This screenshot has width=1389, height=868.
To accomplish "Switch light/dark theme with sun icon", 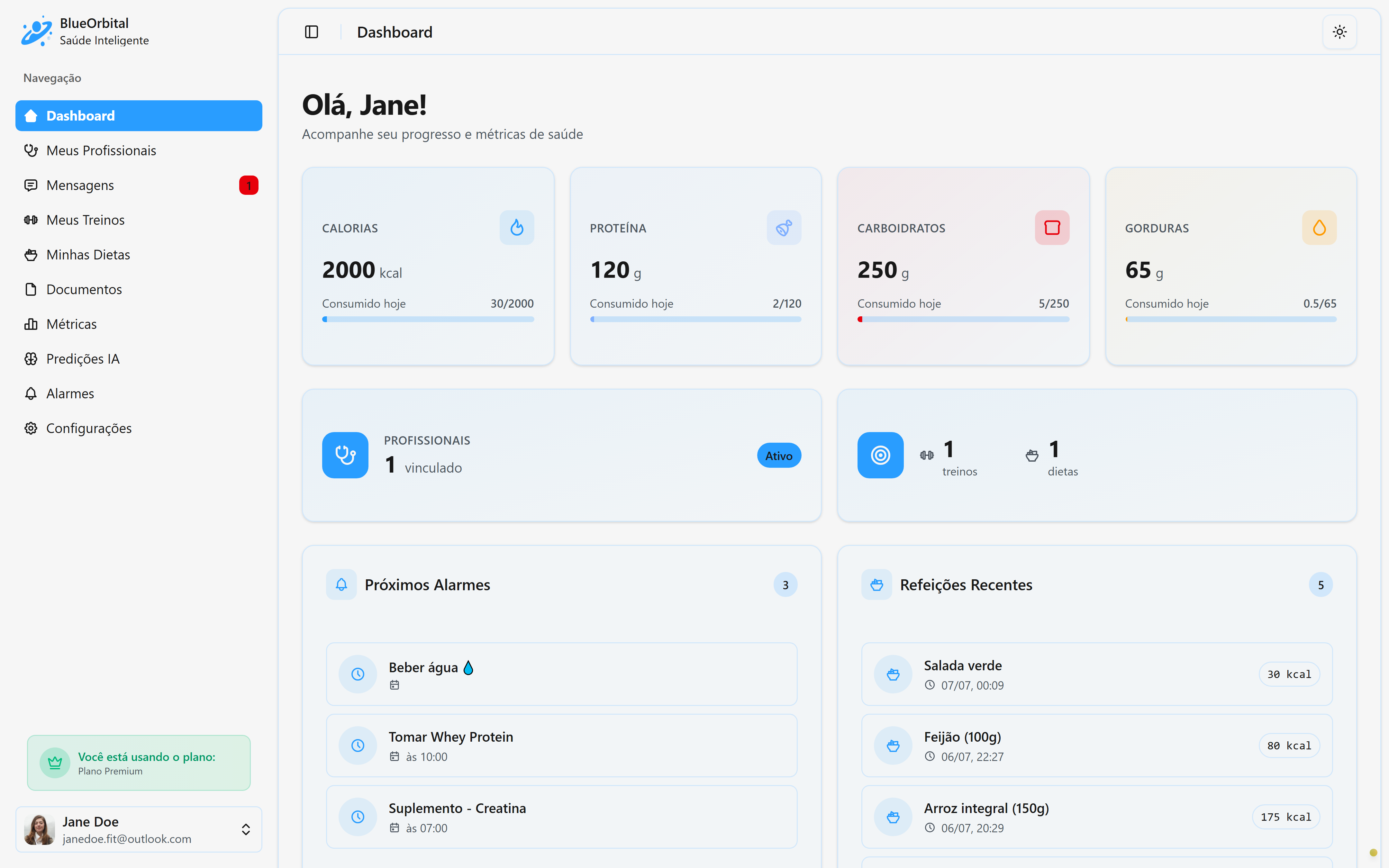I will coord(1339,32).
